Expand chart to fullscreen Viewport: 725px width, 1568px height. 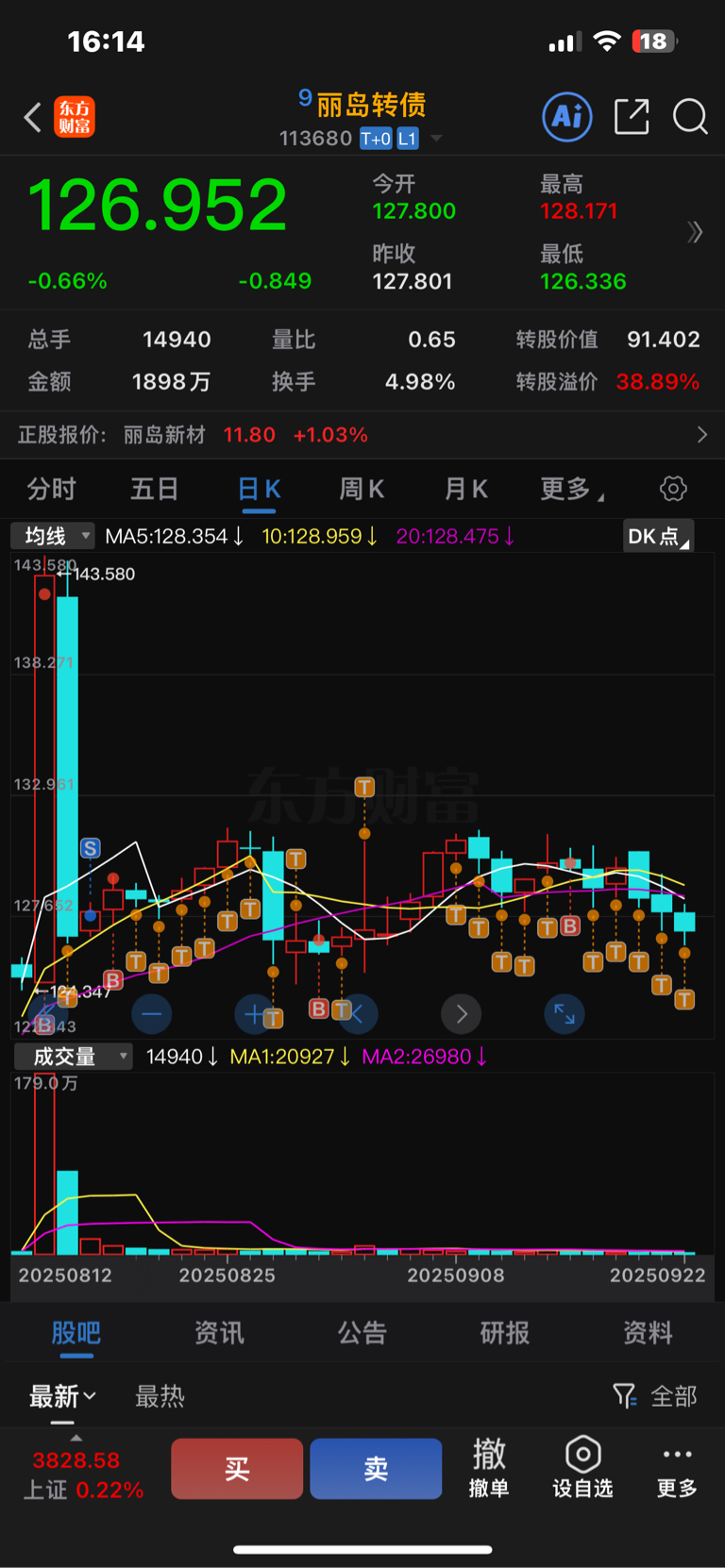[x=565, y=1014]
